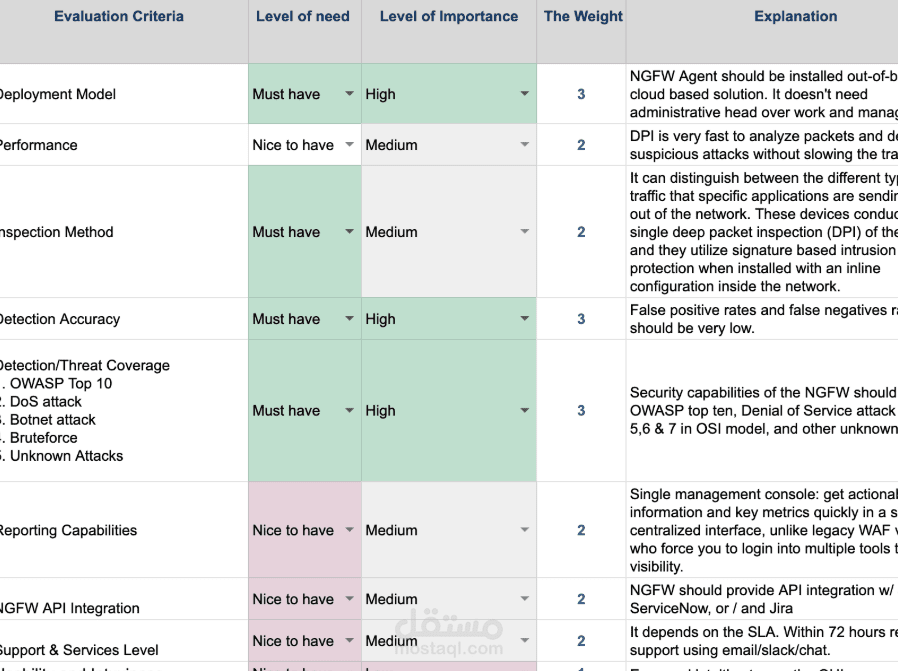Select the Reporting Capabilities criteria cell
898x671 pixels.
coord(68,530)
